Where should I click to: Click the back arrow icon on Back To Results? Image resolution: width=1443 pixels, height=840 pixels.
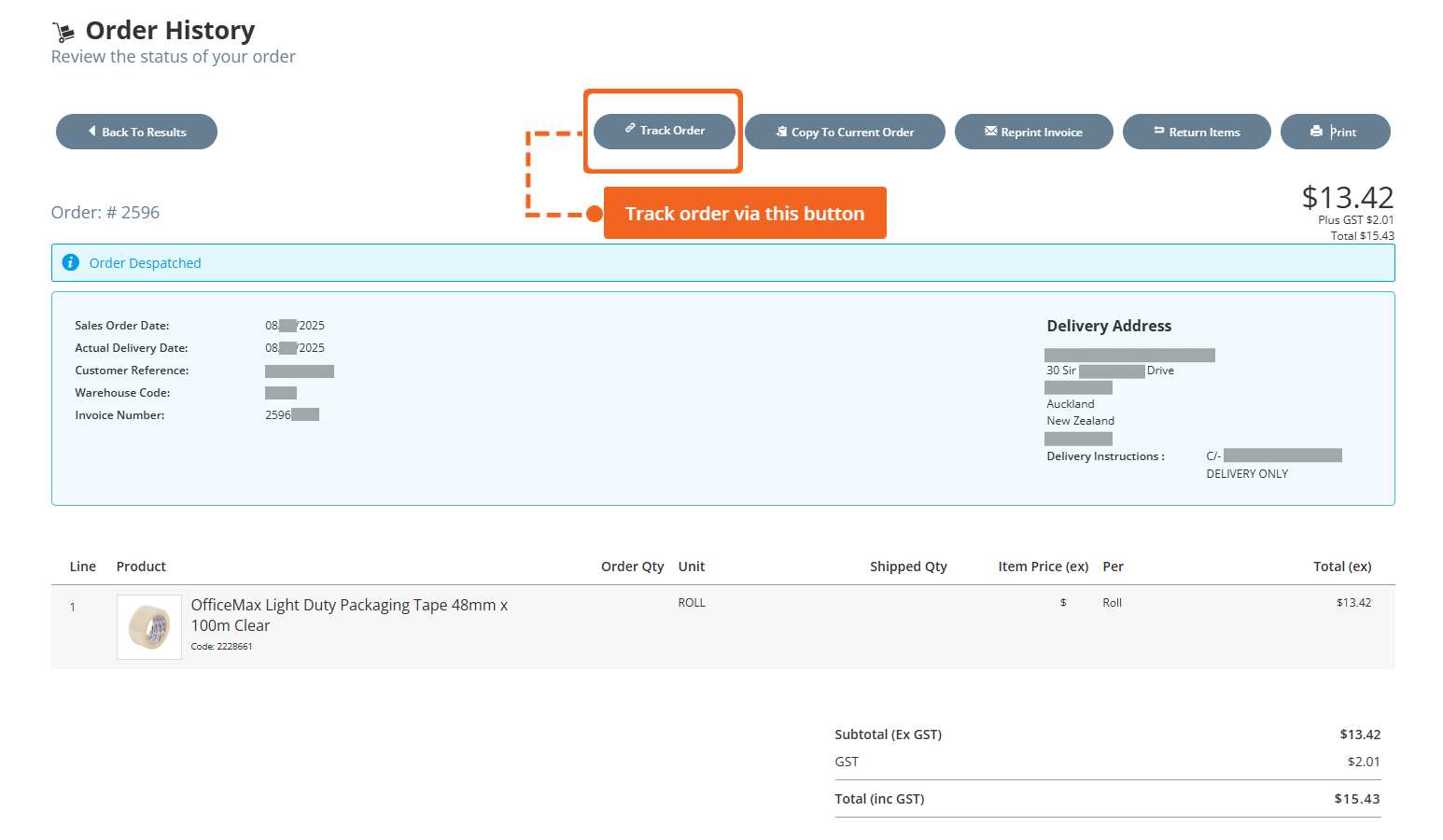point(91,132)
